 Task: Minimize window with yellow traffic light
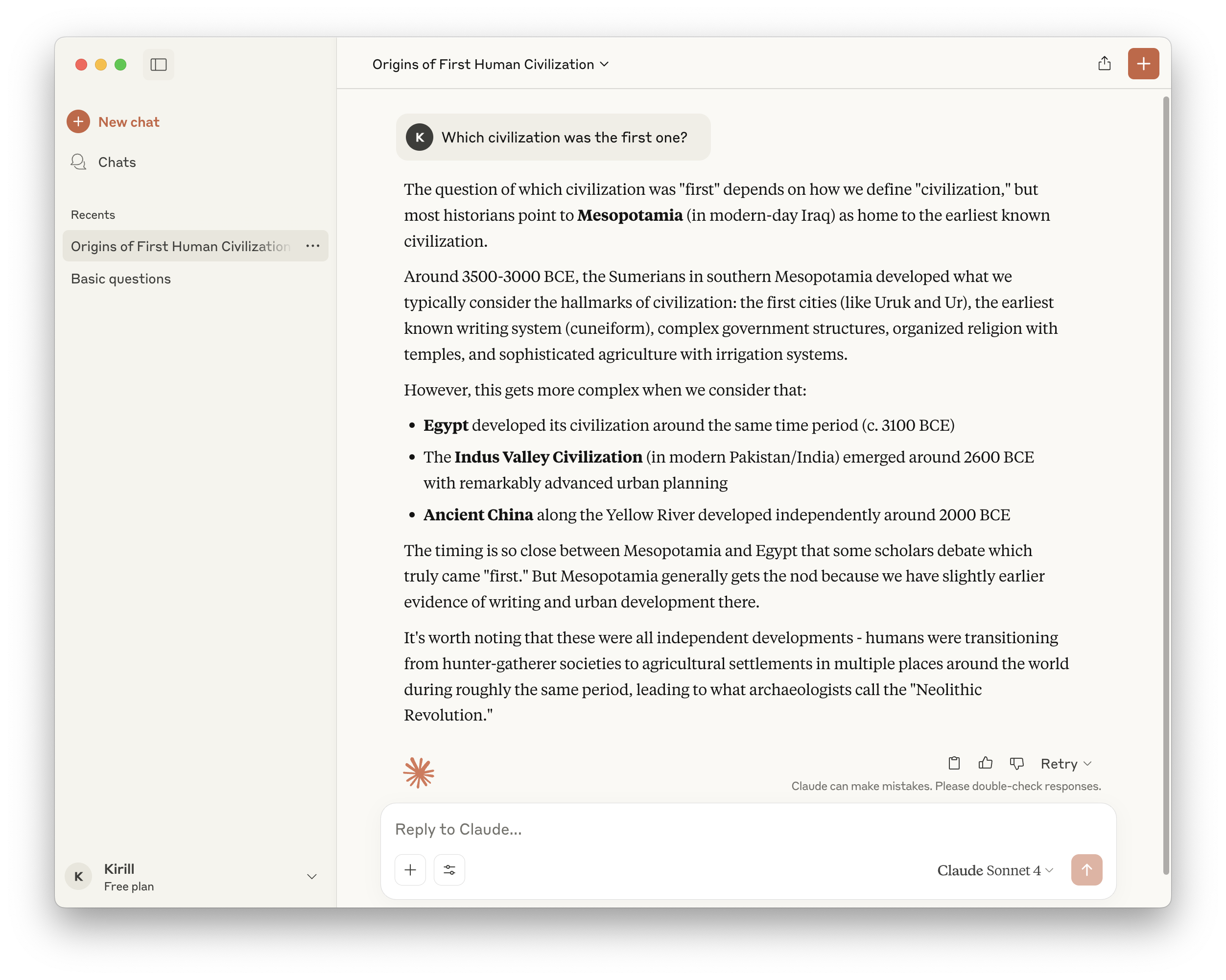pyautogui.click(x=101, y=64)
